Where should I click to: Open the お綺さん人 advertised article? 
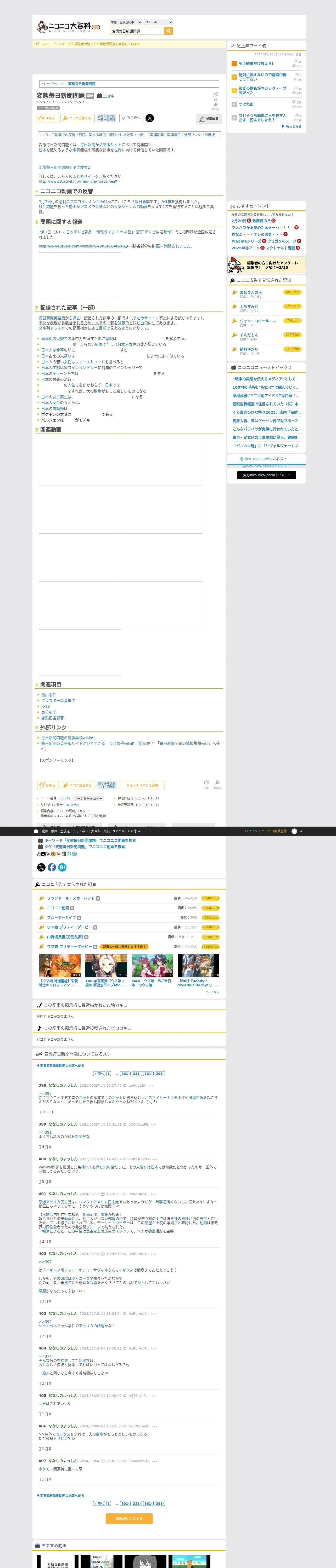click(251, 292)
